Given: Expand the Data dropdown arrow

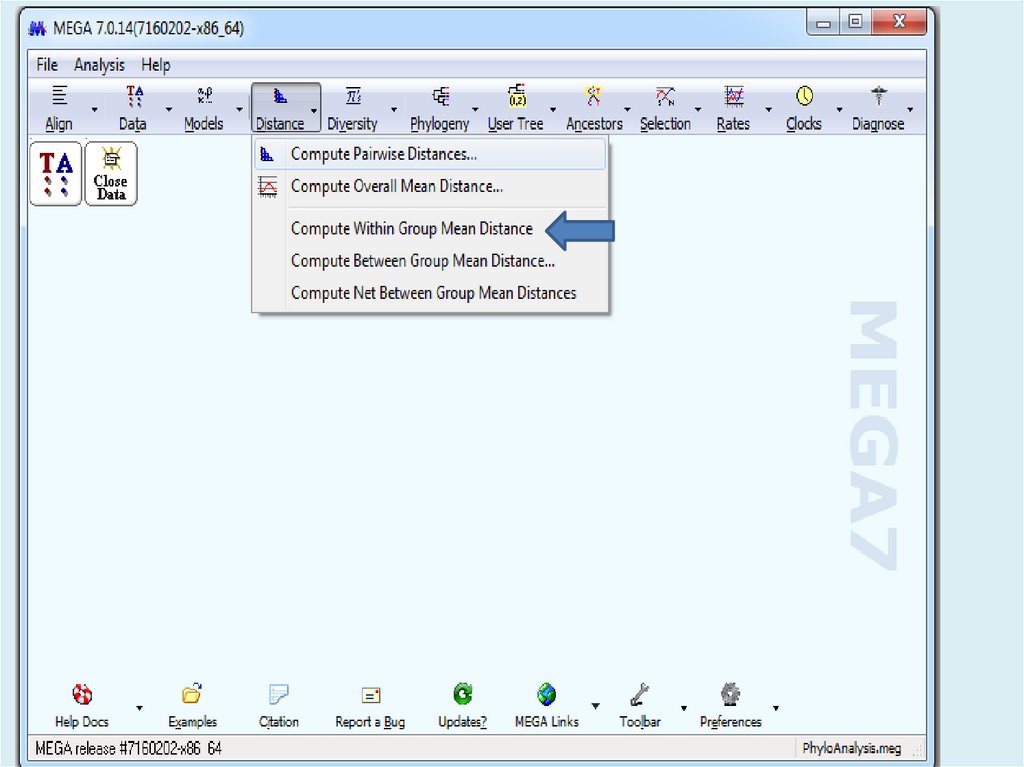Looking at the screenshot, I should click(169, 109).
